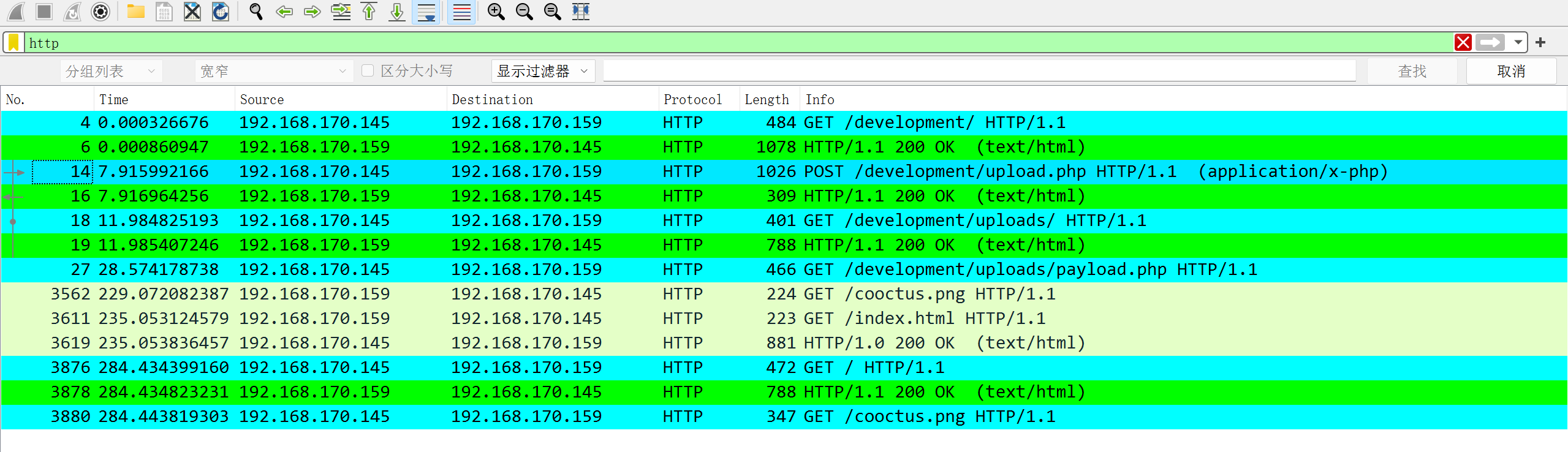Sort by the Destination column header
The image size is (1568, 452).
[553, 99]
